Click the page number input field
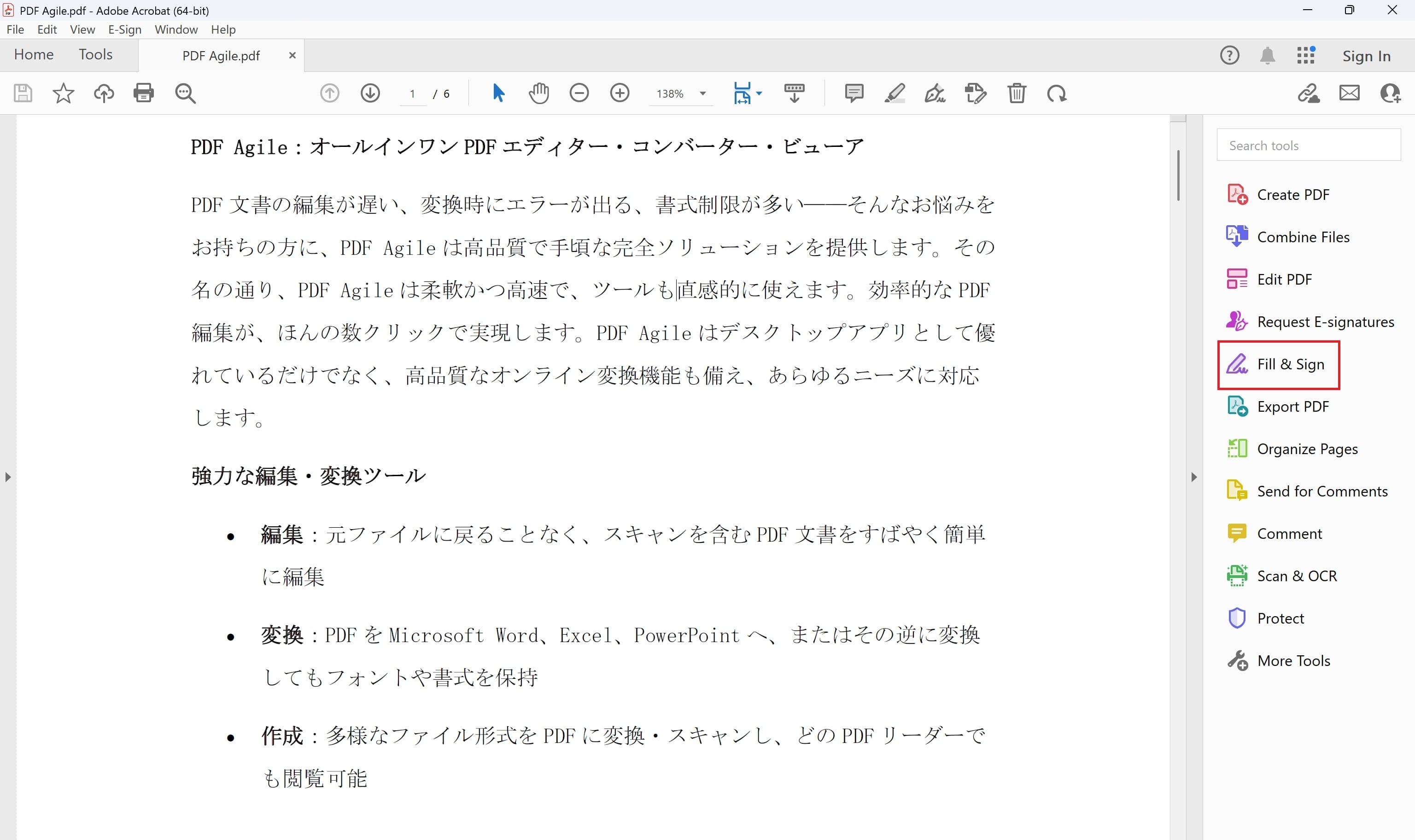 [x=413, y=93]
